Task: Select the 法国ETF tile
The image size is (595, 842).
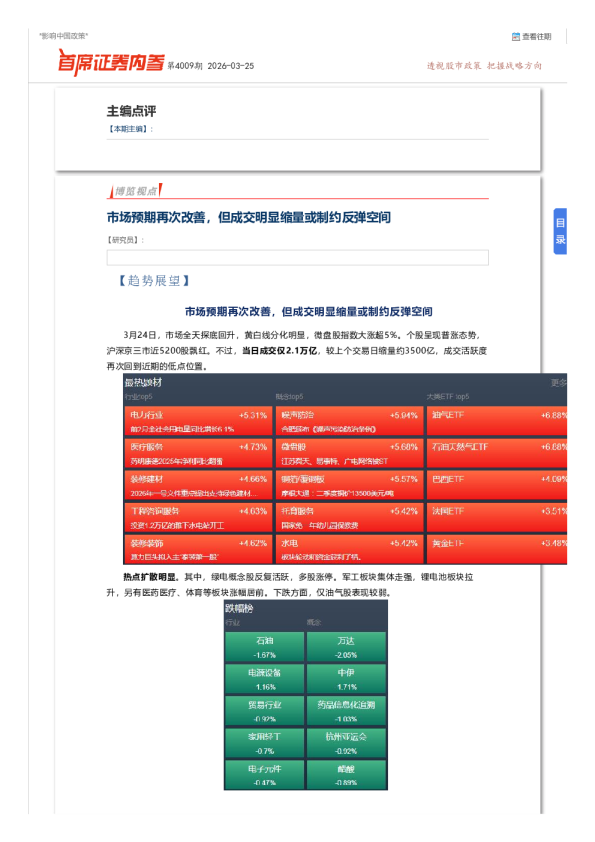Action: tap(497, 518)
